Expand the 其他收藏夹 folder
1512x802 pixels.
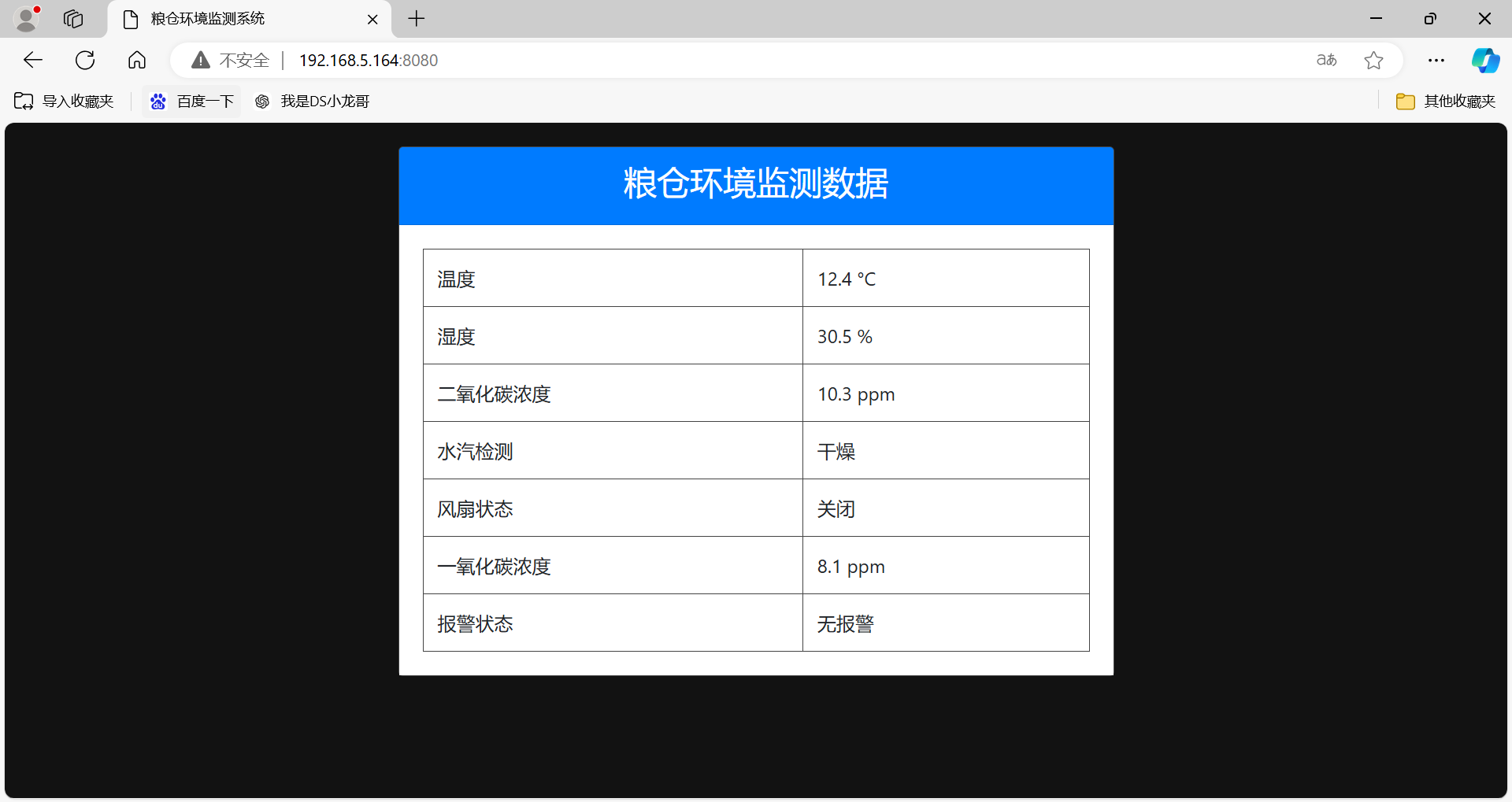click(x=1446, y=101)
